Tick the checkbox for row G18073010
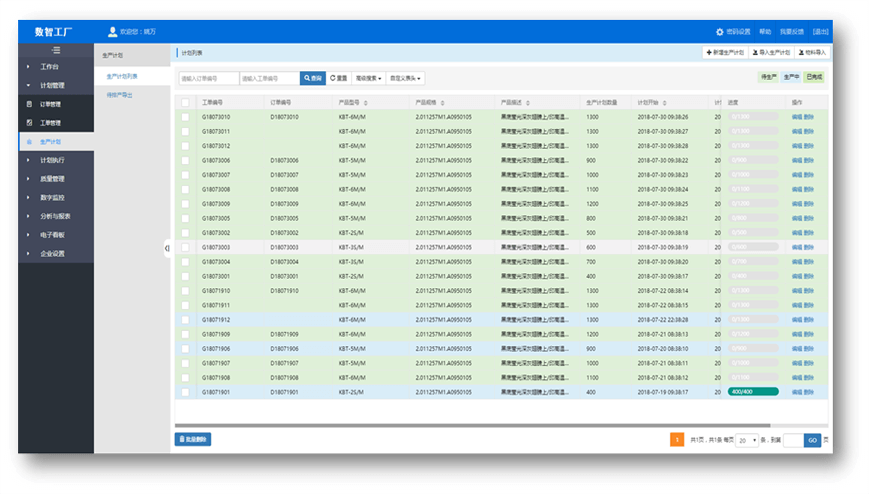This screenshot has height=494, width=869. [185, 117]
